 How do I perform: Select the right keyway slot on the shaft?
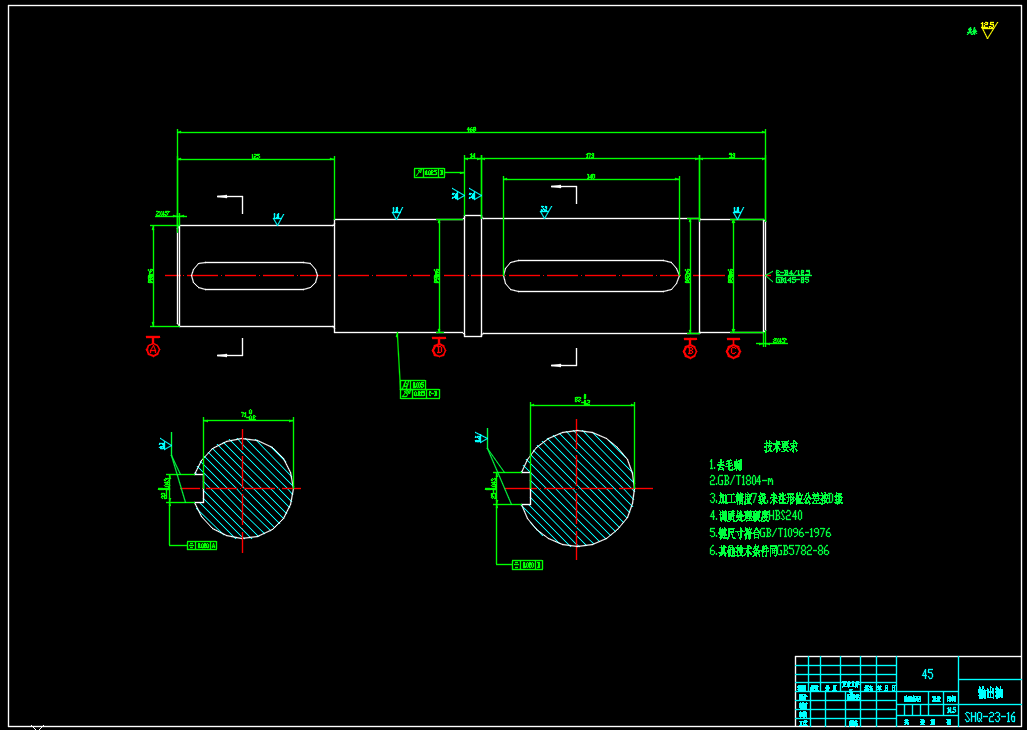pyautogui.click(x=589, y=276)
